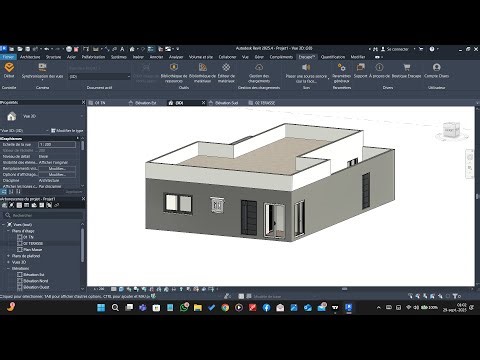Open Google Chrome from taskbar
The height and width of the screenshot is (360, 480).
point(225,307)
